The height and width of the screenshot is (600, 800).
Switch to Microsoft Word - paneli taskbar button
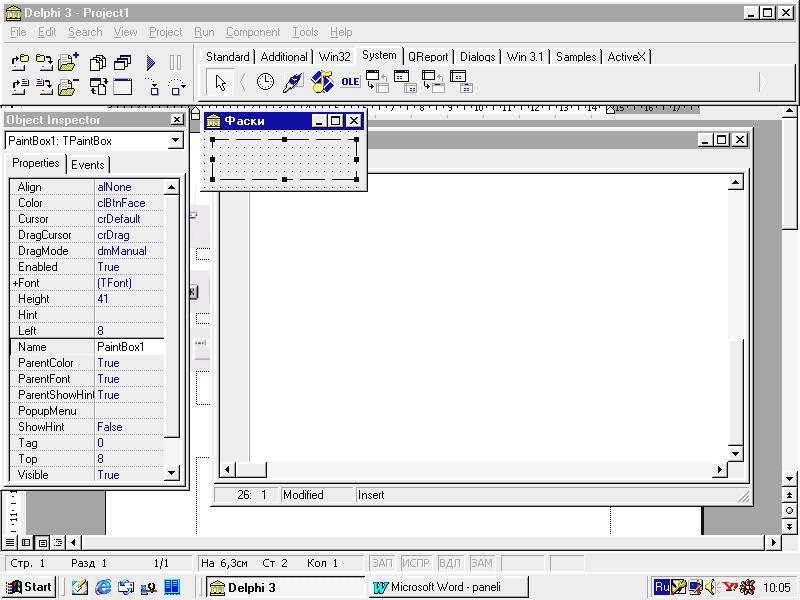(x=447, y=587)
